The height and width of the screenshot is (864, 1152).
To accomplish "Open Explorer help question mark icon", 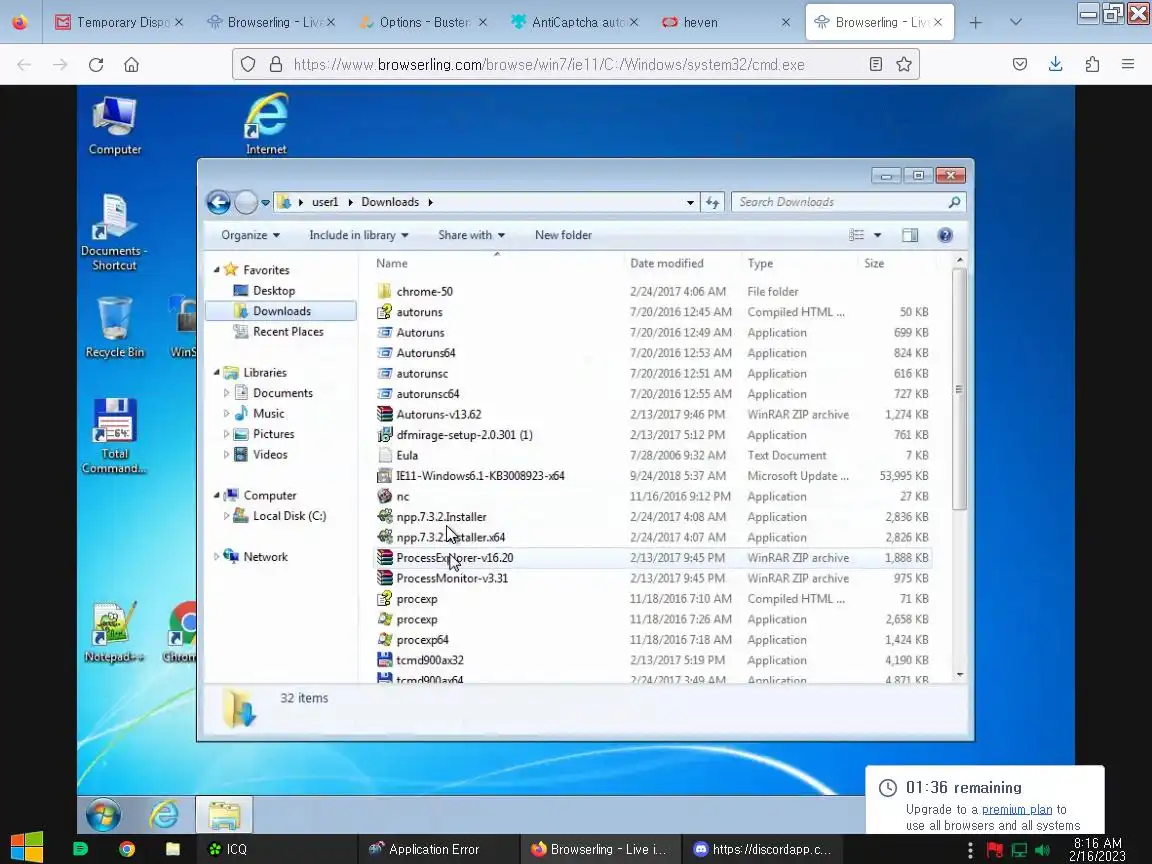I will coord(945,235).
